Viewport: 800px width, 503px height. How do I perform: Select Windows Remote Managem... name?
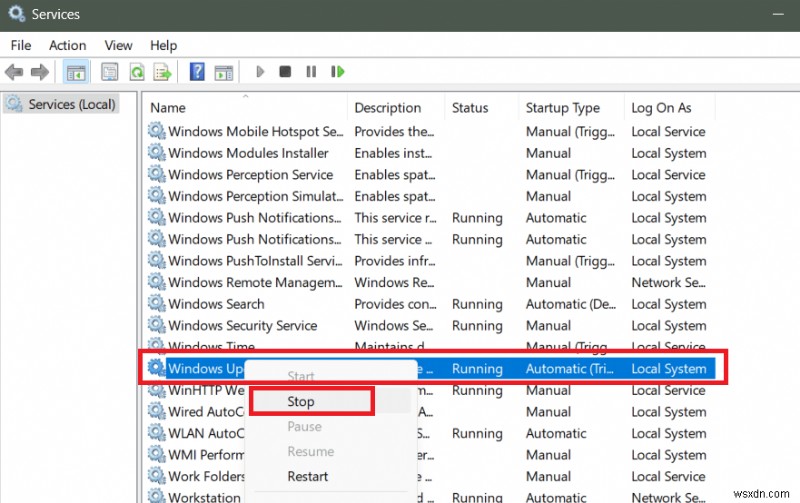pyautogui.click(x=255, y=282)
